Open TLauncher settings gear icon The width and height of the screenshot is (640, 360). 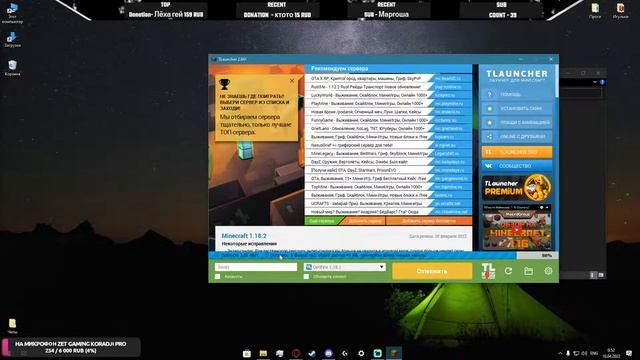(x=548, y=271)
